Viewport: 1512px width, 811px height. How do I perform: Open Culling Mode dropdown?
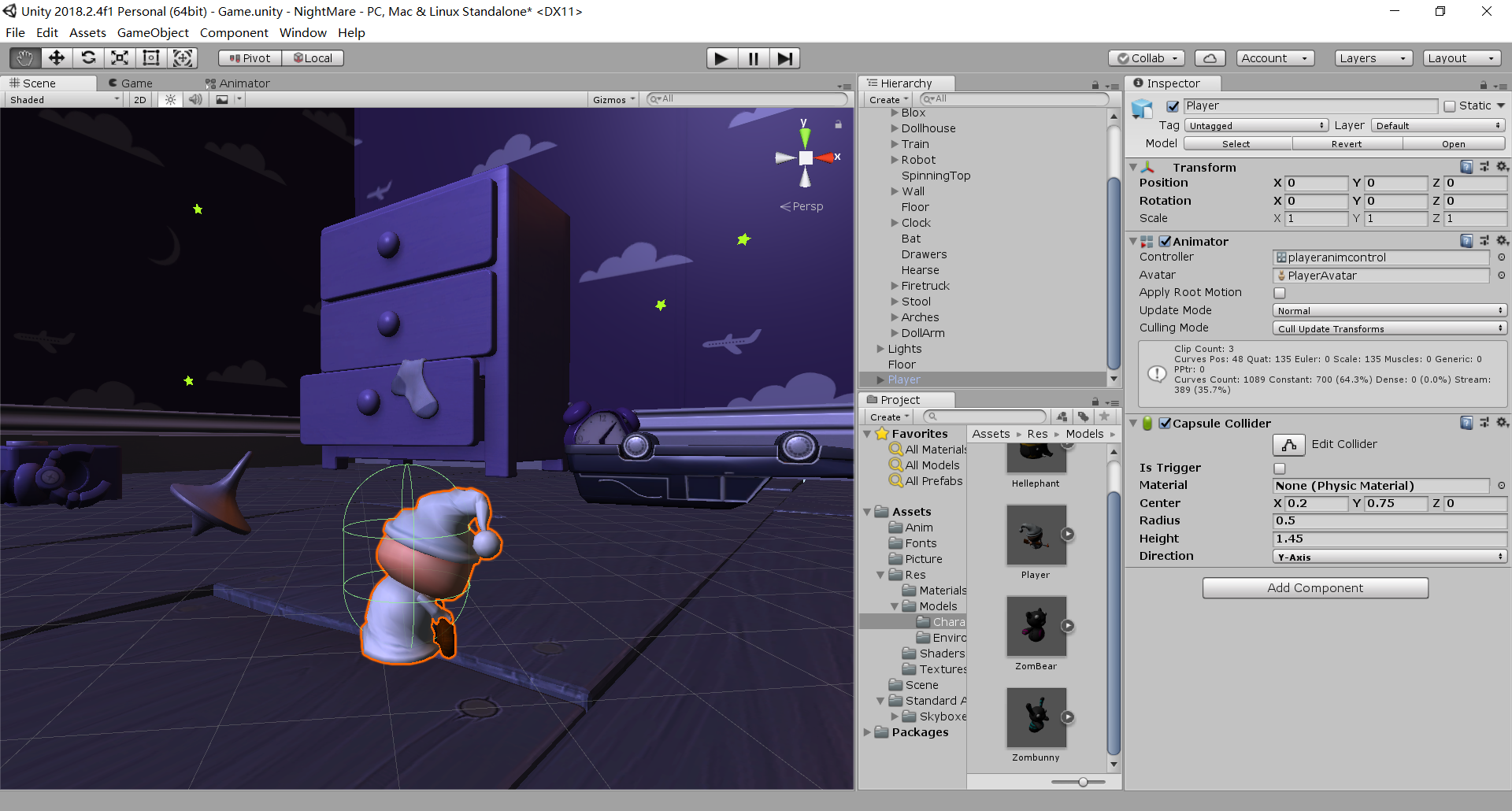tap(1389, 329)
